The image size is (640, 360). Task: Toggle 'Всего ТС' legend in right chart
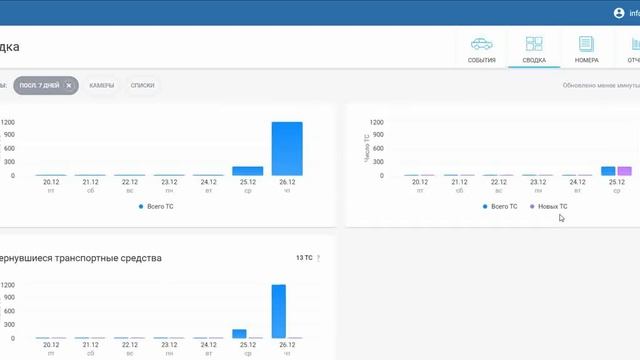point(500,207)
